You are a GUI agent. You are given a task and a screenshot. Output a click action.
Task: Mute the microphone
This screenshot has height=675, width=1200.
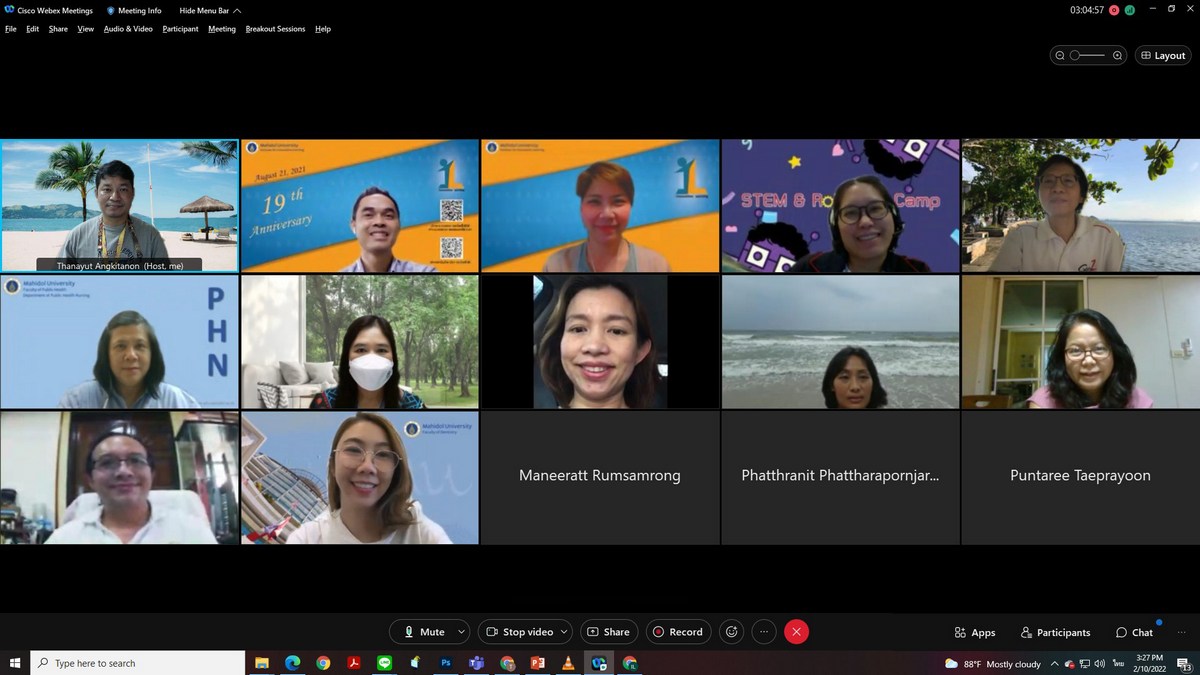(424, 632)
